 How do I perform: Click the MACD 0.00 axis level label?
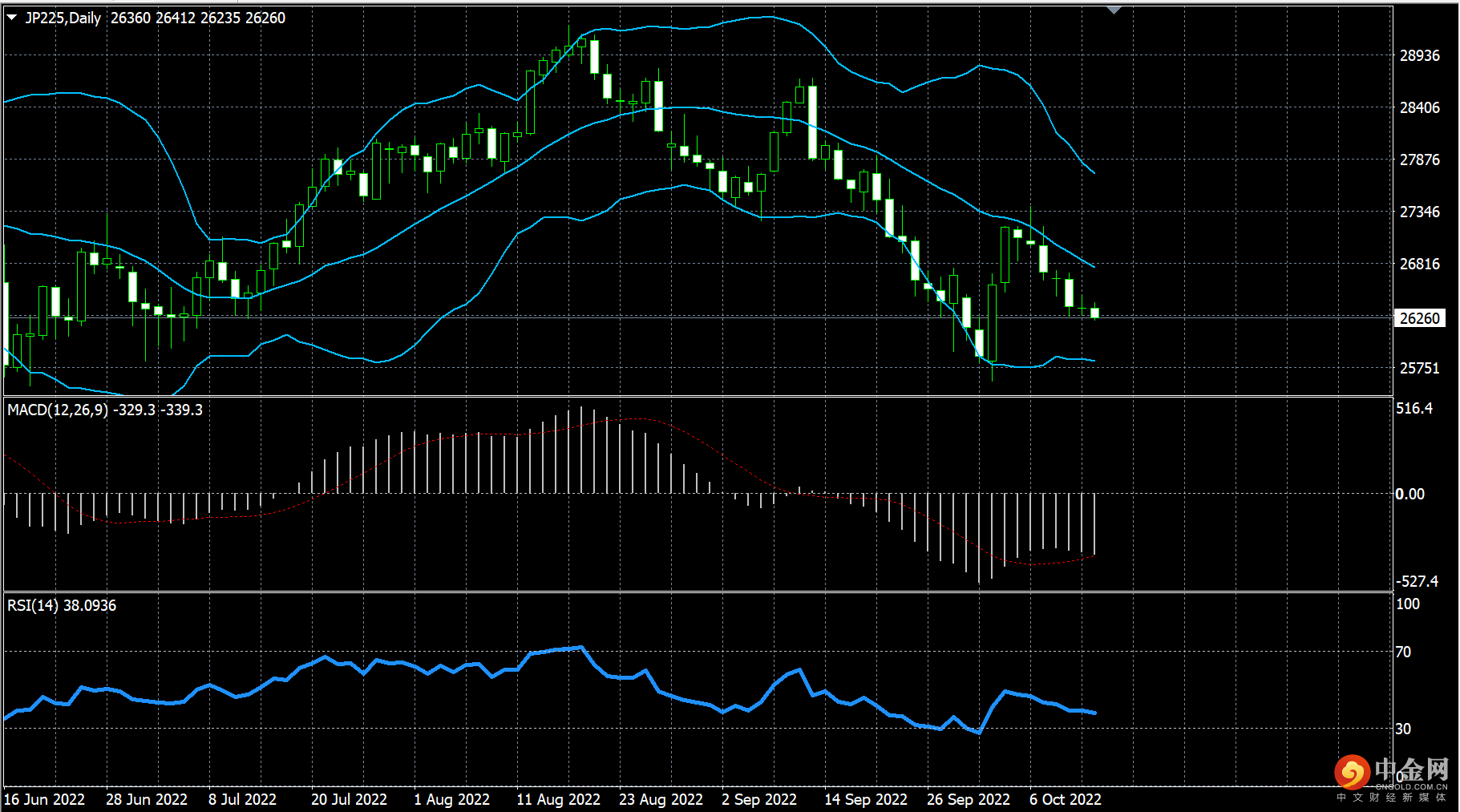click(x=1410, y=494)
